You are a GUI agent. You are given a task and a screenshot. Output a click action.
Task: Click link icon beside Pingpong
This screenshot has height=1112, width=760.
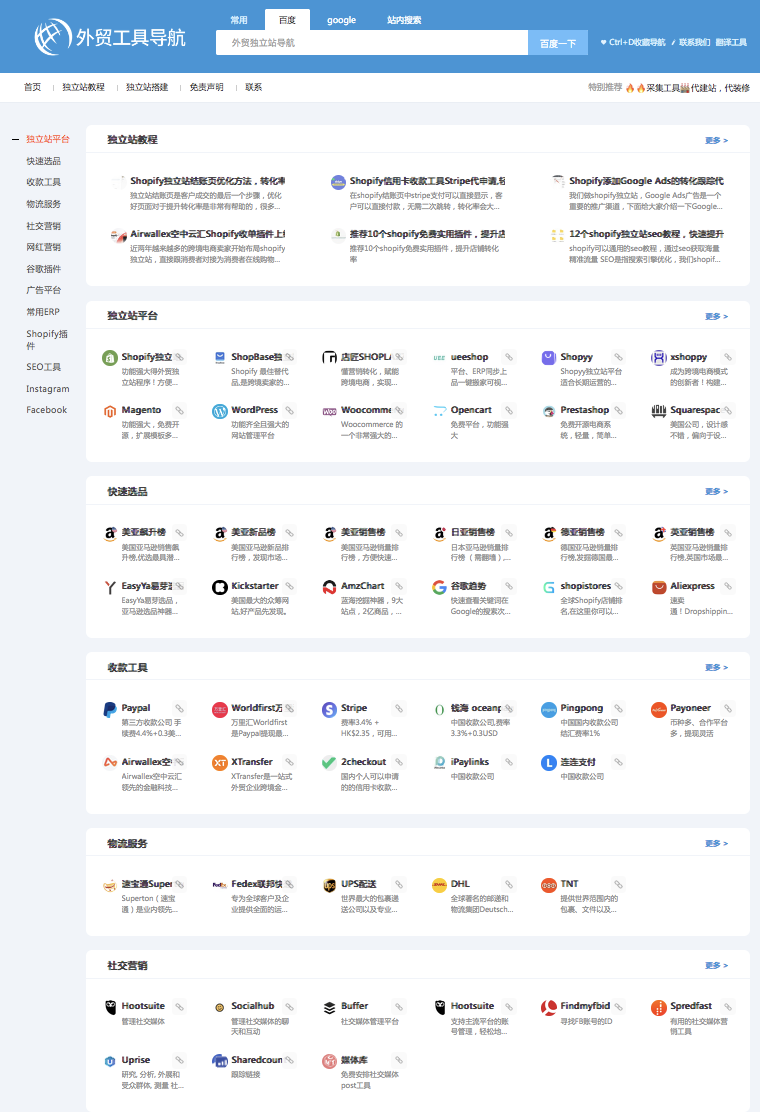tap(618, 708)
